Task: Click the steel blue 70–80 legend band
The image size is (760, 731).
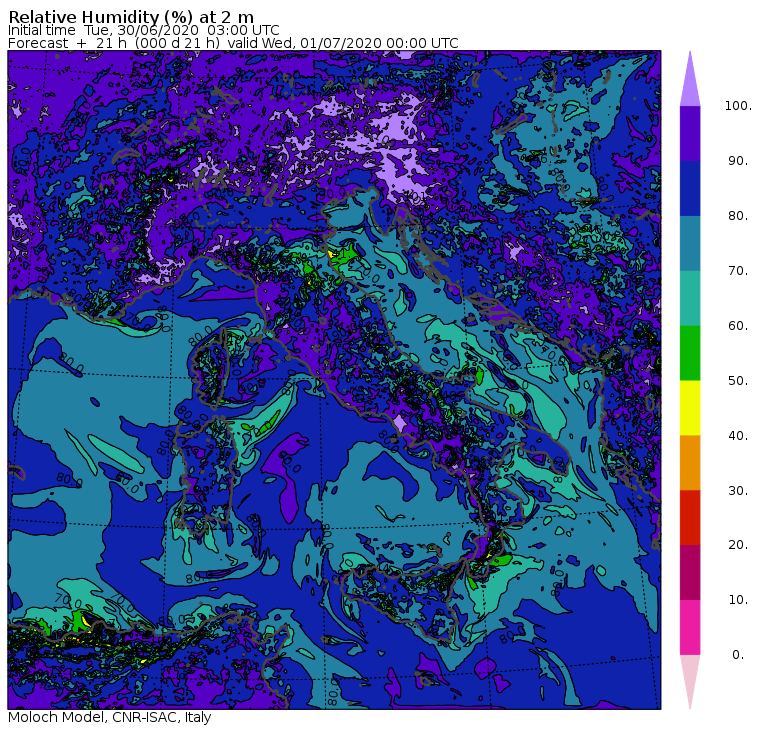Action: (690, 243)
